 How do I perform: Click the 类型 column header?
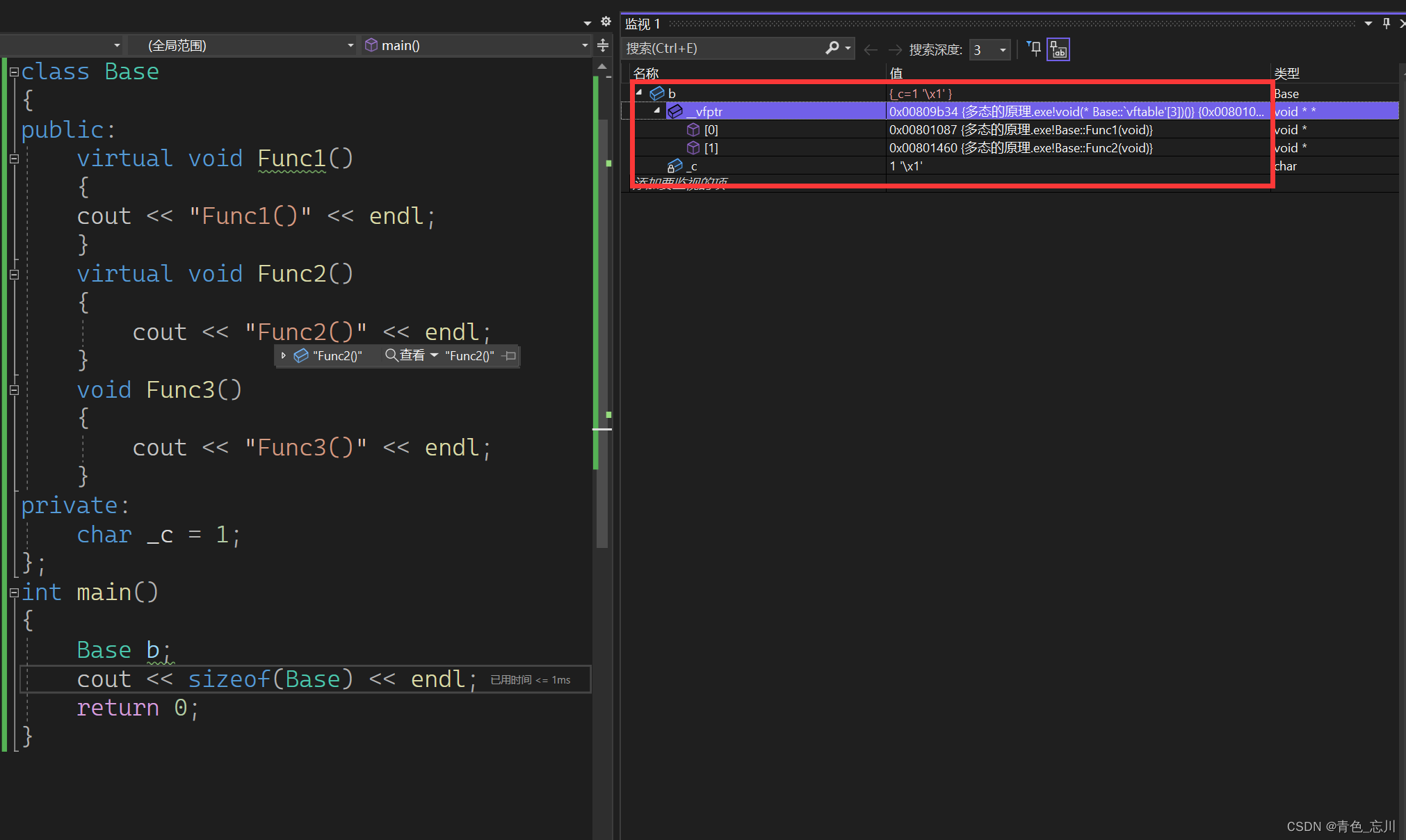pyautogui.click(x=1286, y=73)
